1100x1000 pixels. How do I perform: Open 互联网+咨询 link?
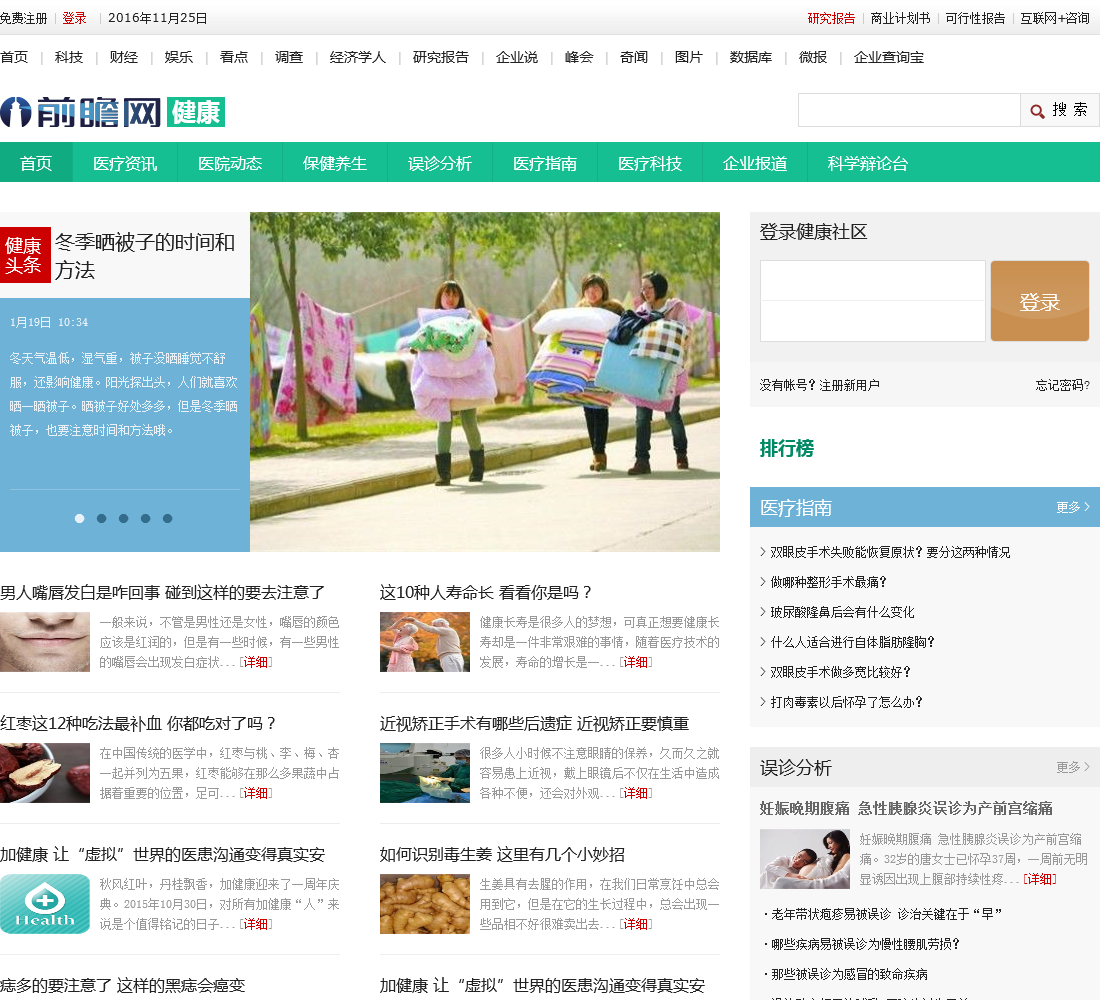[1054, 18]
